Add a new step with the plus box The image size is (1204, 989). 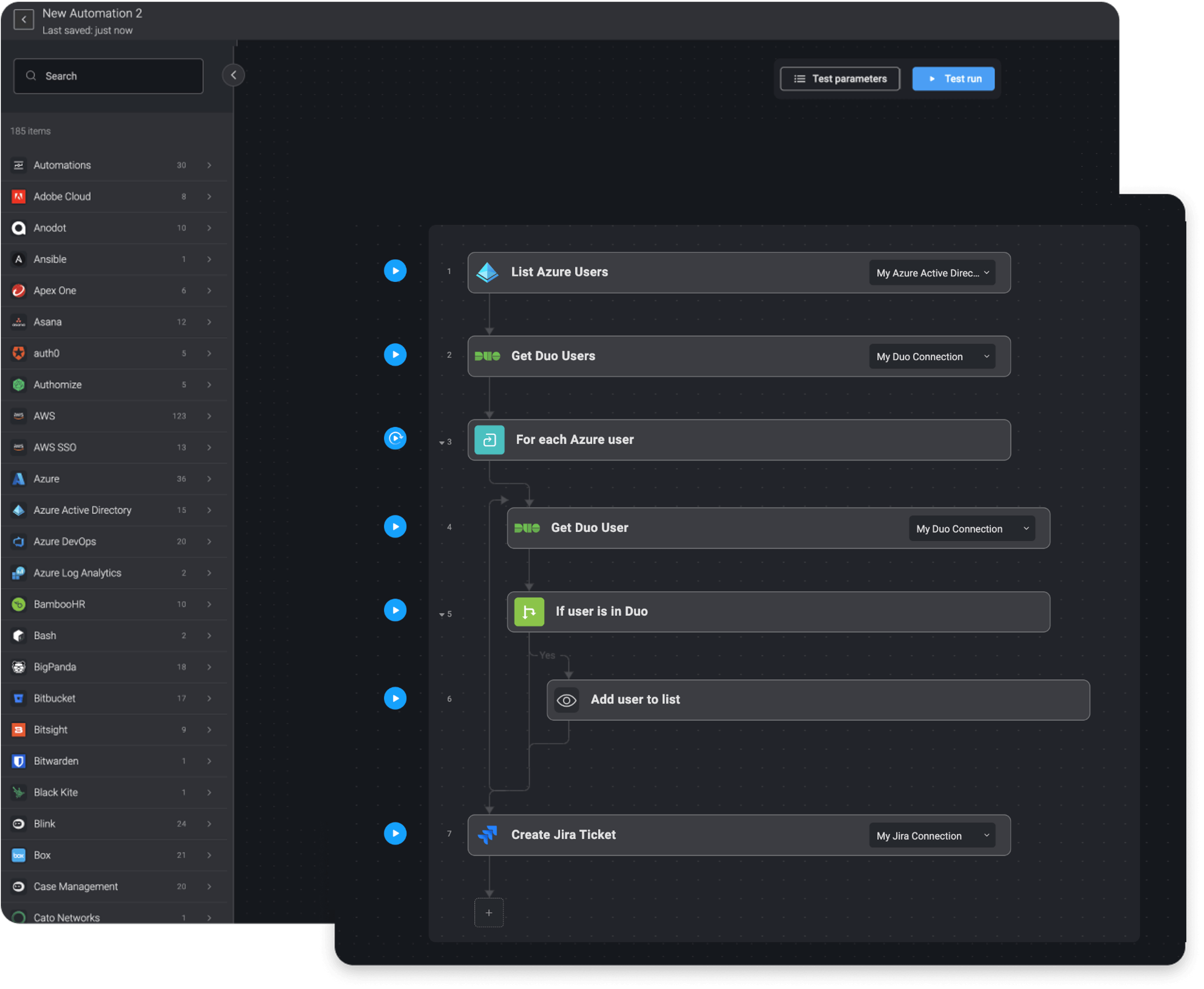(489, 913)
